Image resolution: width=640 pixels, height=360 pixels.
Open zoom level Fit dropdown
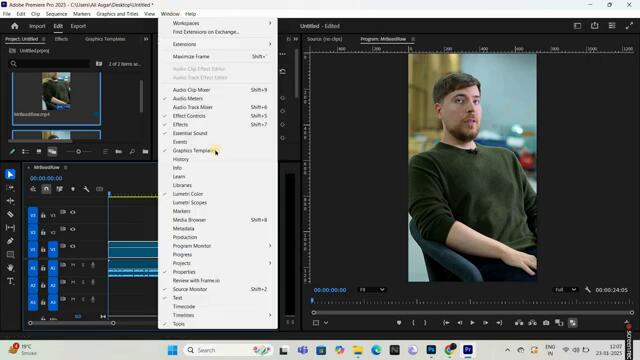pos(372,289)
